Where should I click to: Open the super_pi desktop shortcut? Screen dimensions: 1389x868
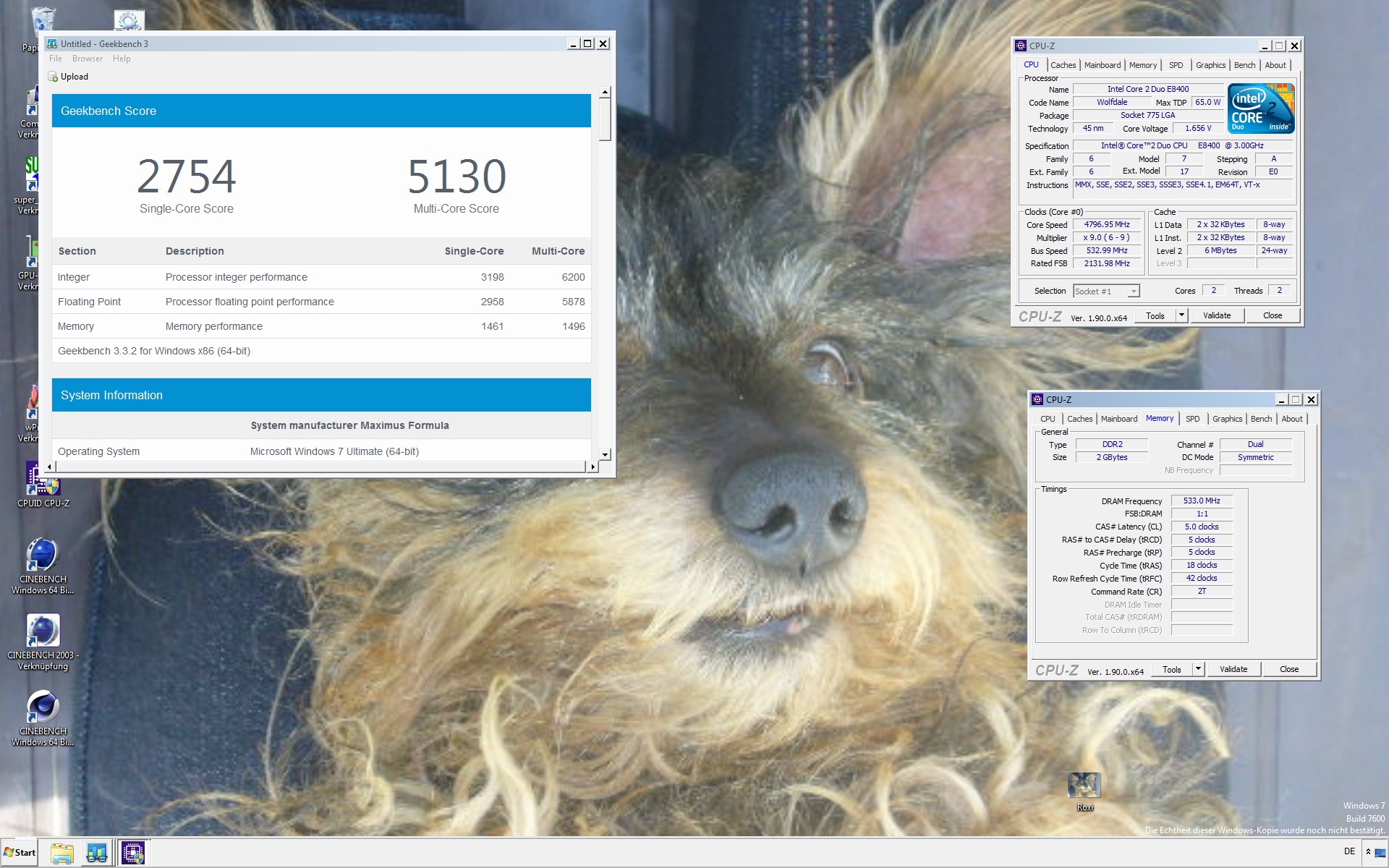point(29,184)
